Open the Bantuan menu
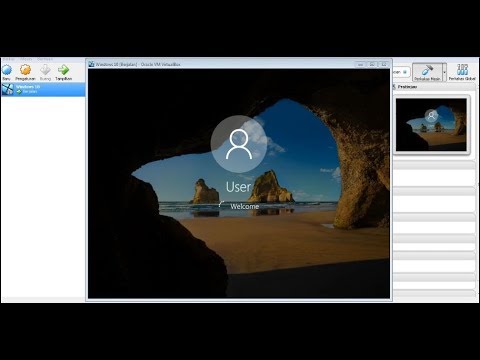480x360 pixels. coord(45,59)
